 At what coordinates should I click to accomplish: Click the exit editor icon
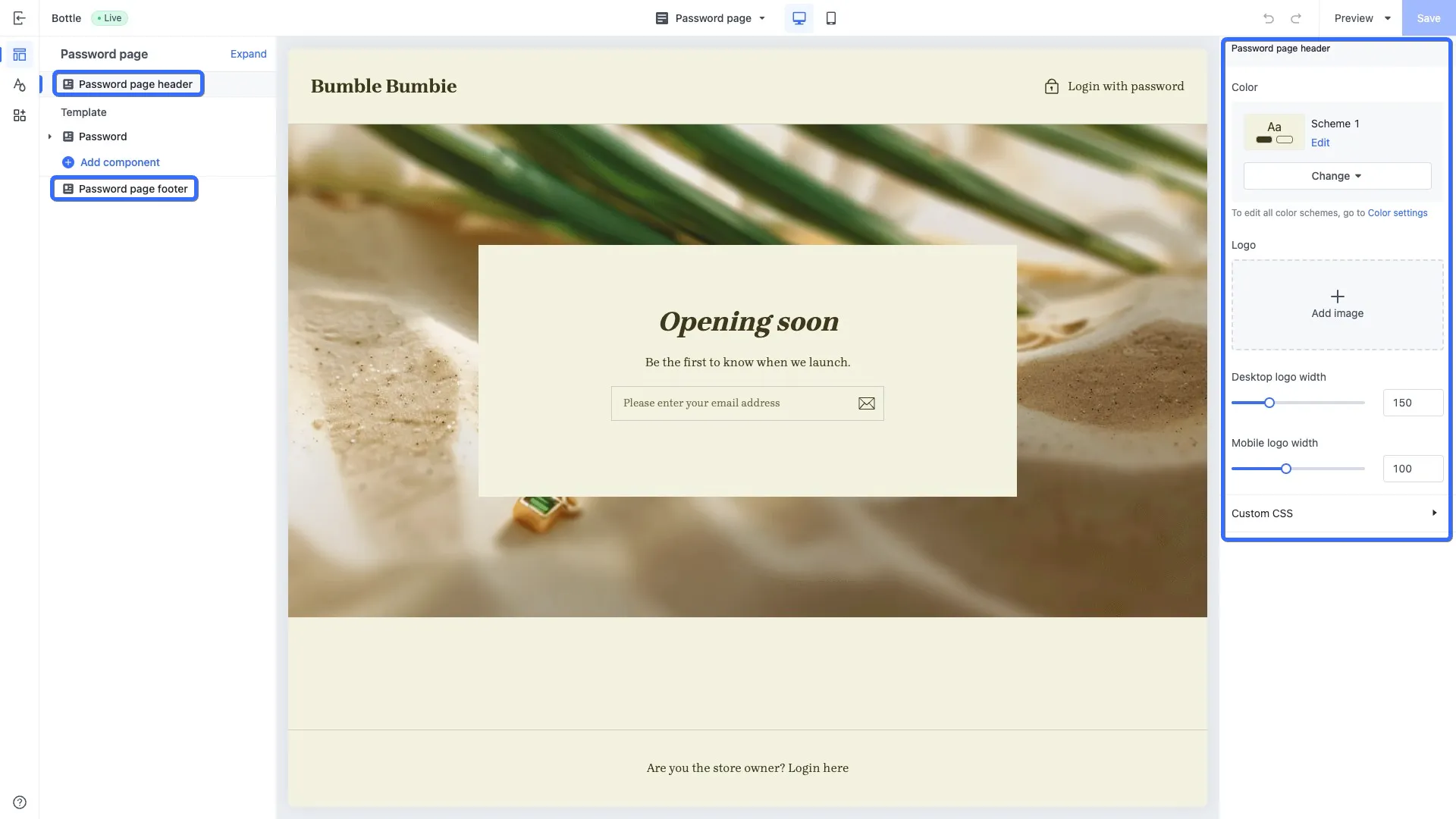(x=20, y=18)
